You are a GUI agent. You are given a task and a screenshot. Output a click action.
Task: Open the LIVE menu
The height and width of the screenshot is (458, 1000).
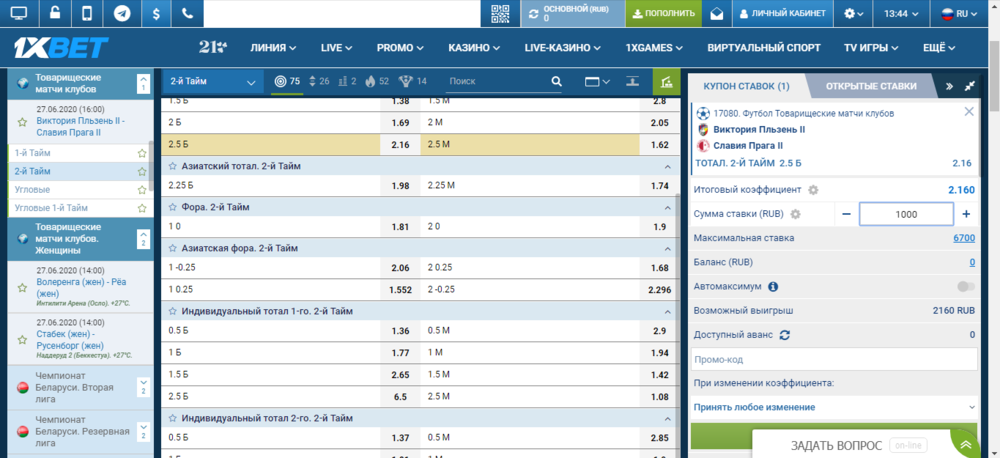(x=337, y=48)
